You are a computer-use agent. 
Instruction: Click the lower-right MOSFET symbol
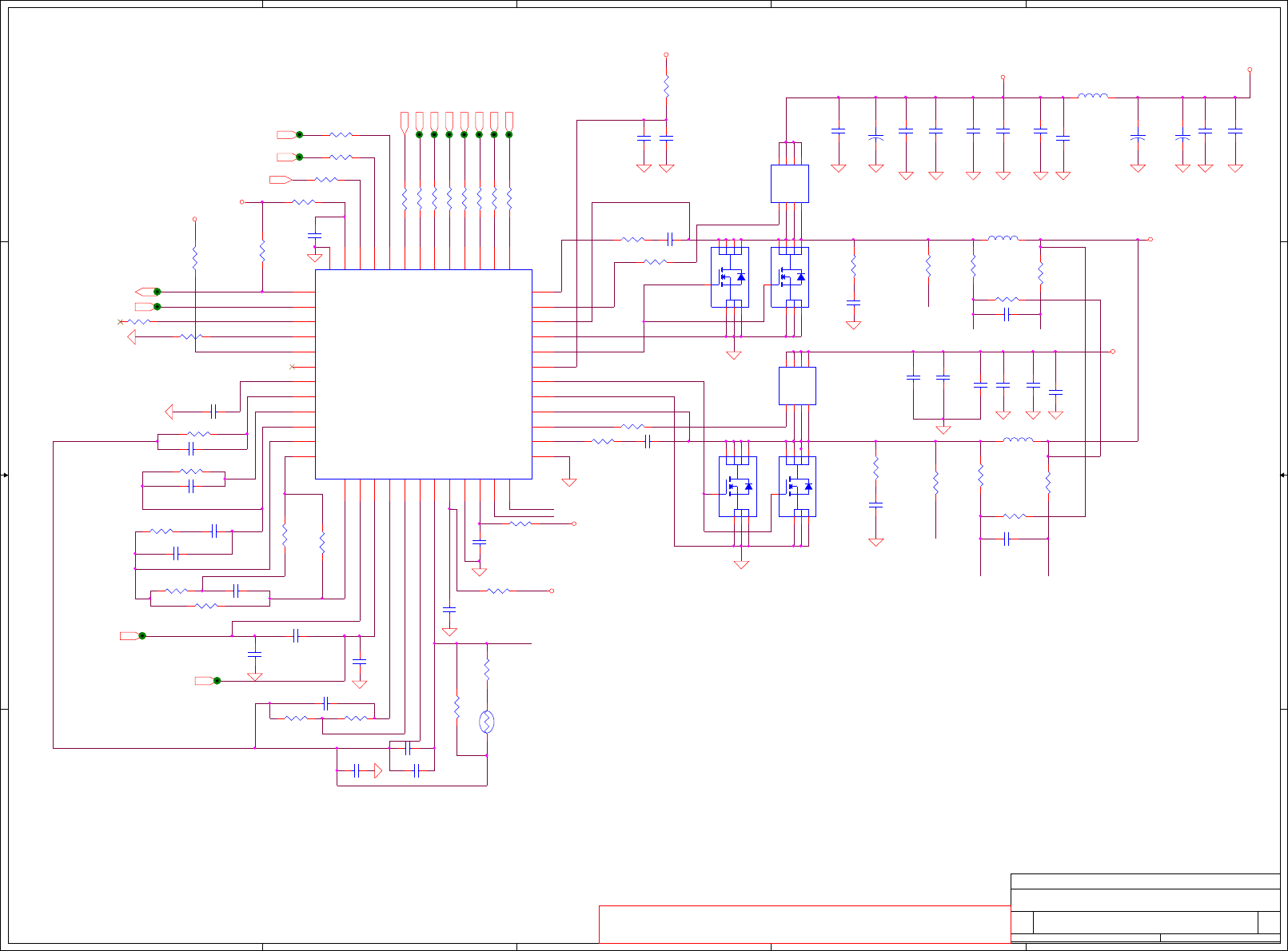pyautogui.click(x=797, y=487)
